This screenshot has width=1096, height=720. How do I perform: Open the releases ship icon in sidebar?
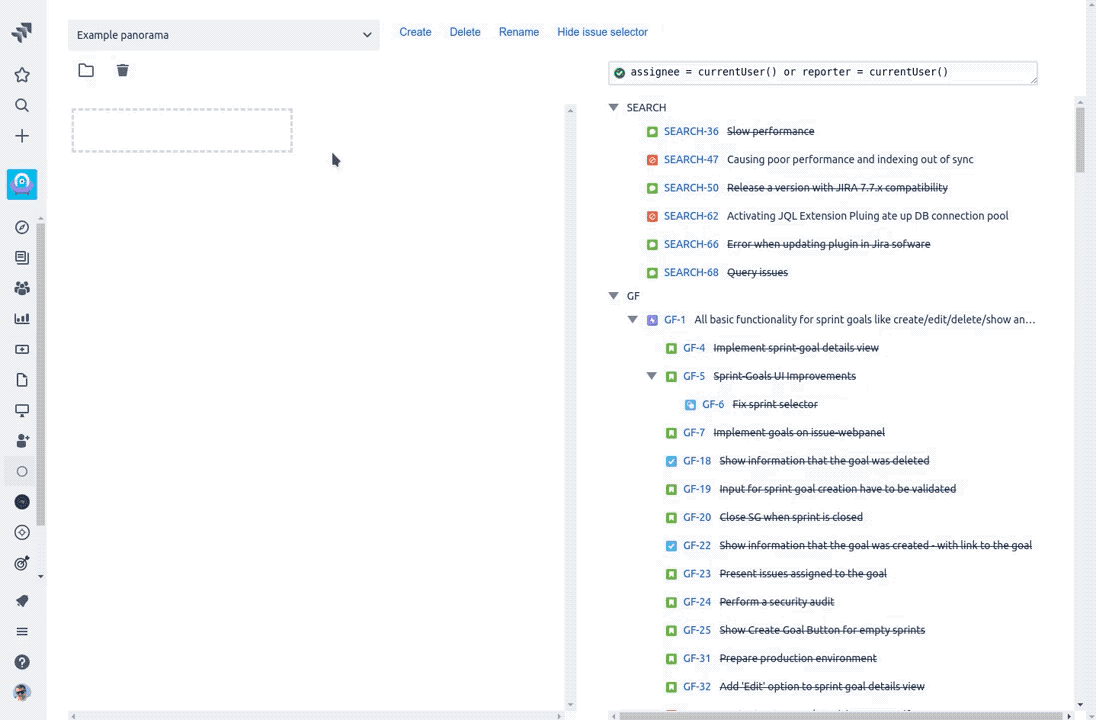pos(22,349)
